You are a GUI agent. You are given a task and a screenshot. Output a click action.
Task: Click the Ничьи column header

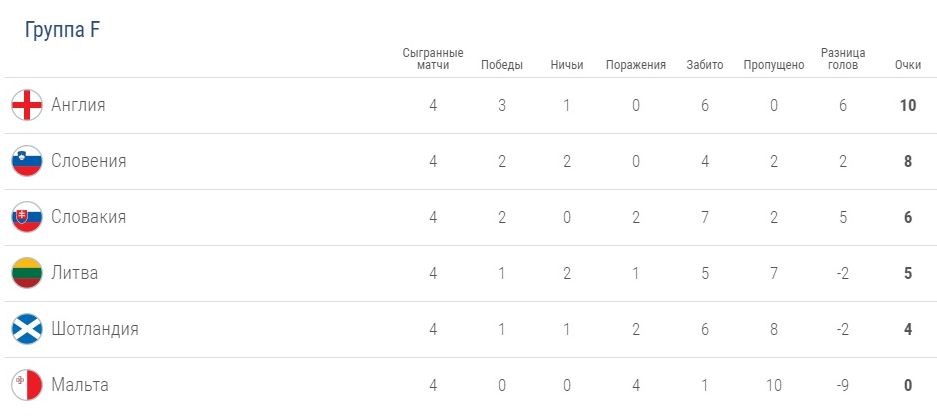(567, 65)
